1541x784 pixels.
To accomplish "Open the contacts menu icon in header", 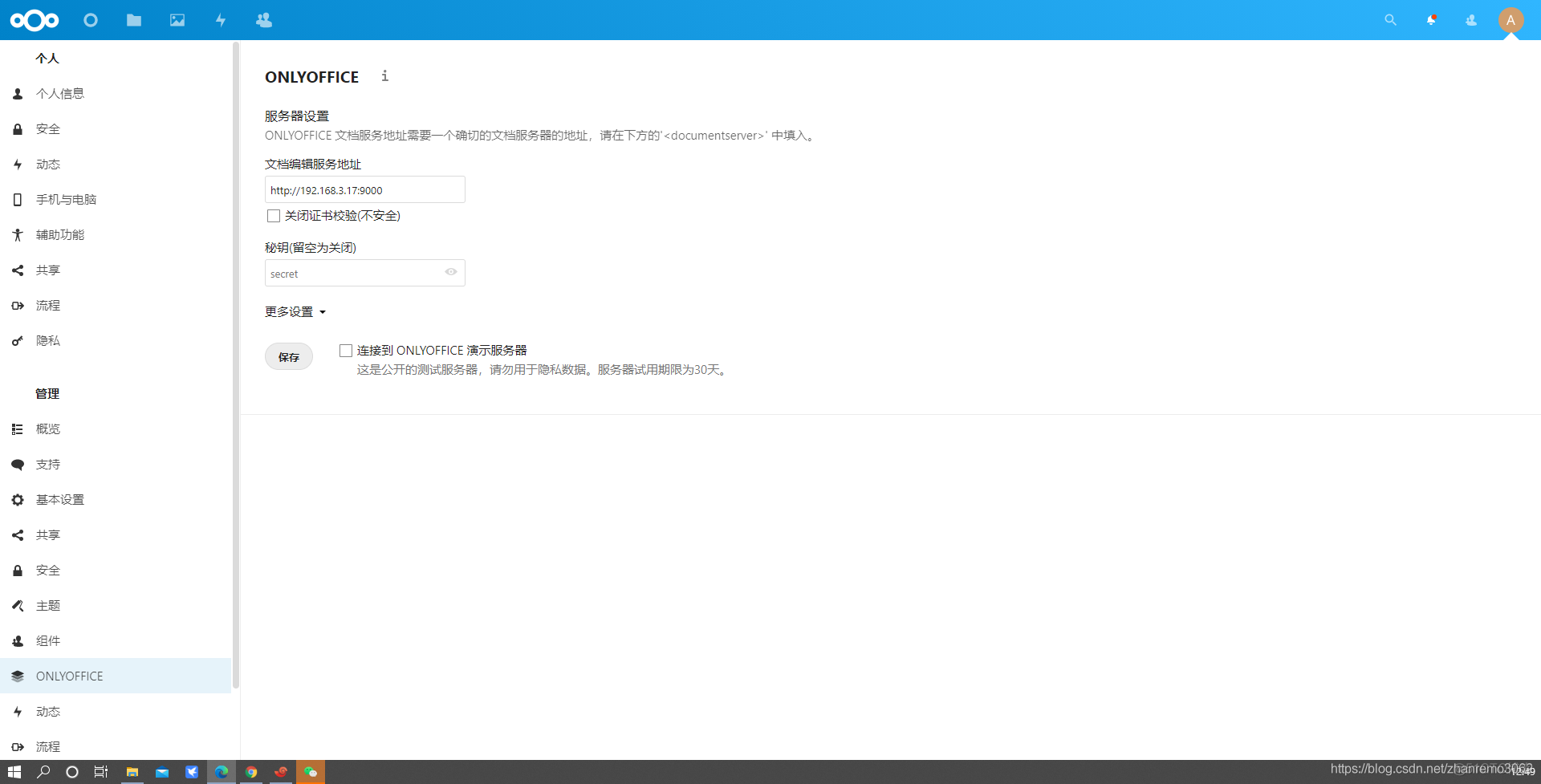I will click(1471, 20).
